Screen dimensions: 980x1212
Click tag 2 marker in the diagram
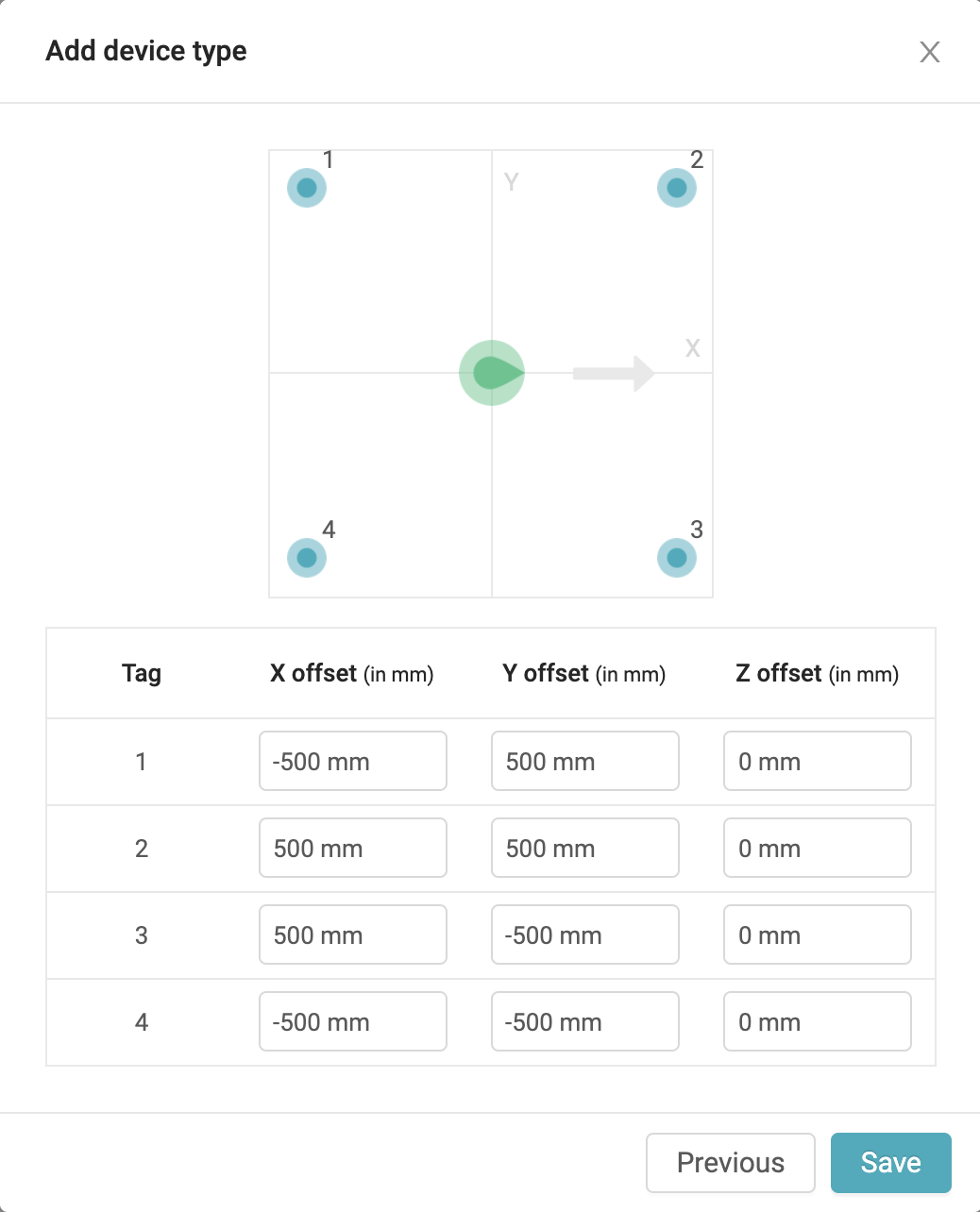(677, 188)
